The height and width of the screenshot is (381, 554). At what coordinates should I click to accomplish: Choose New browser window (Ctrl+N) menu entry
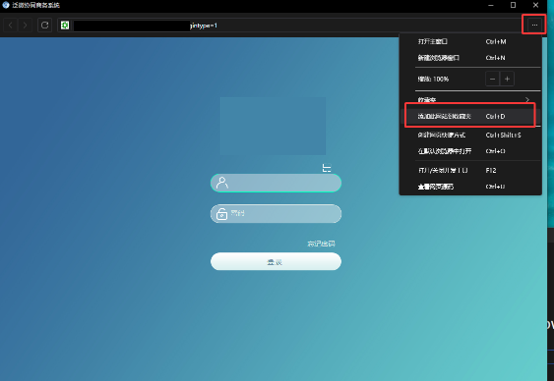[470, 58]
